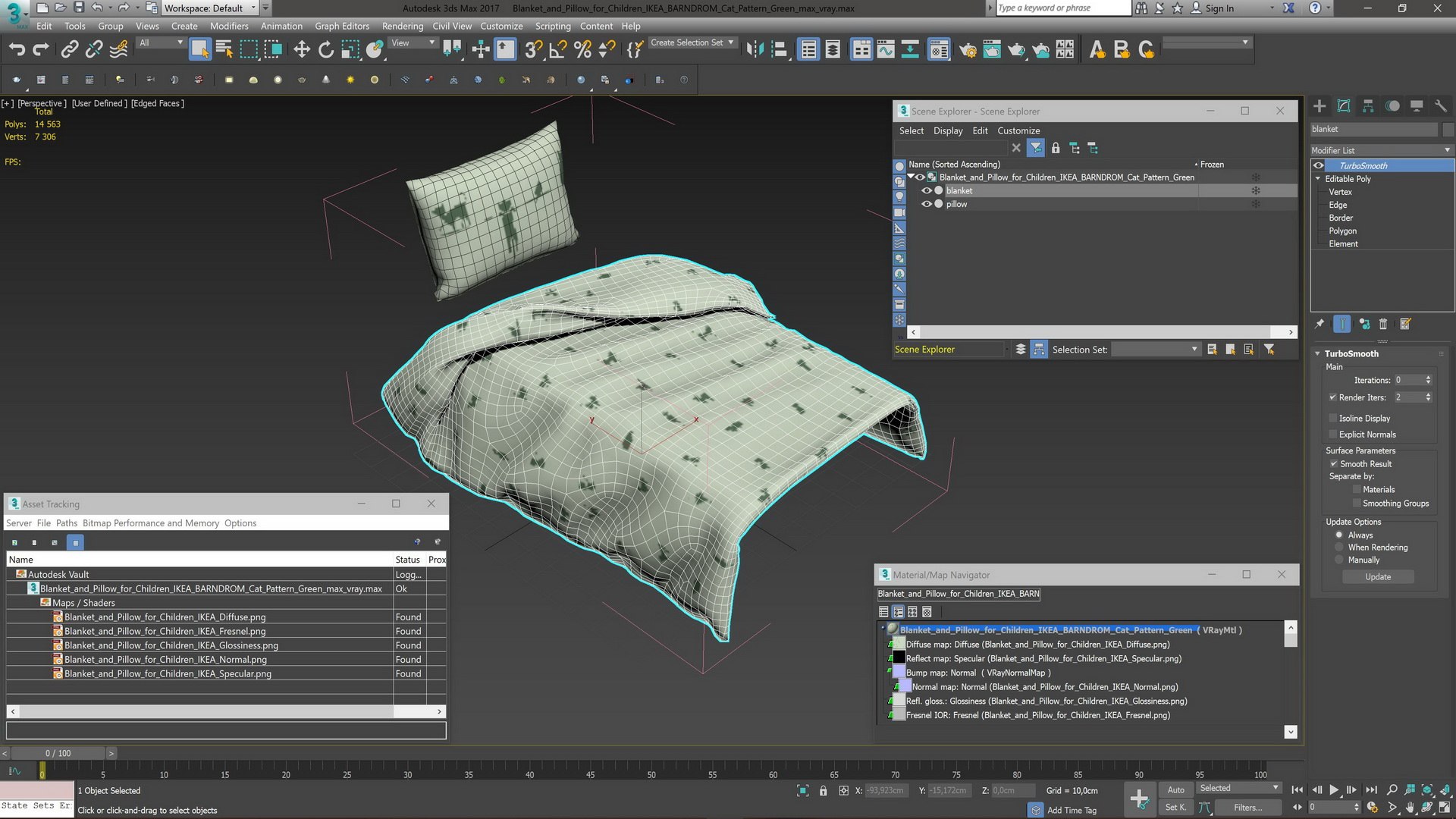Open the View reference coordinate dropdown
Image resolution: width=1456 pixels, height=819 pixels.
[x=413, y=43]
